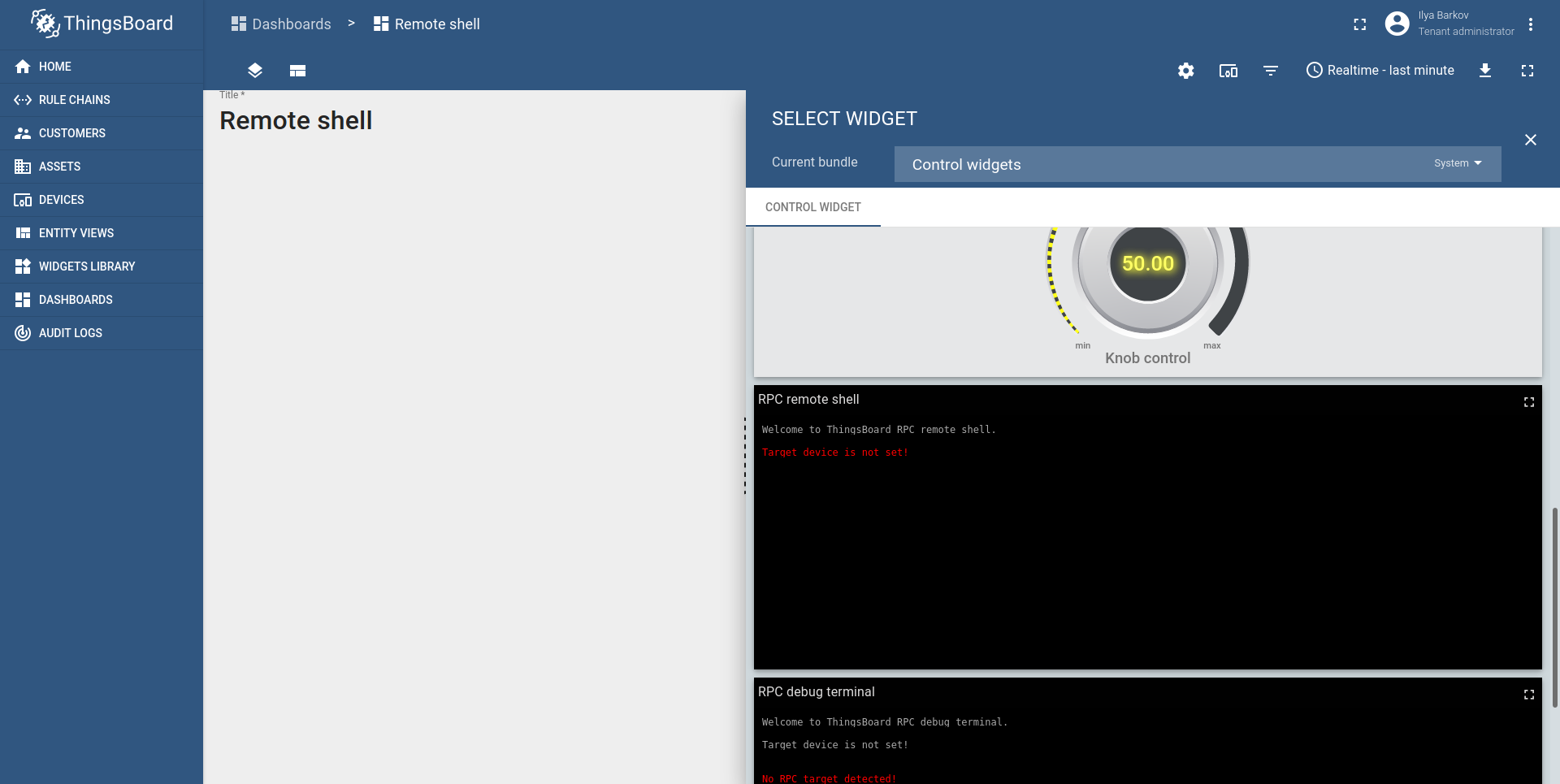The image size is (1560, 784).
Task: Open the layout management icon
Action: (297, 71)
